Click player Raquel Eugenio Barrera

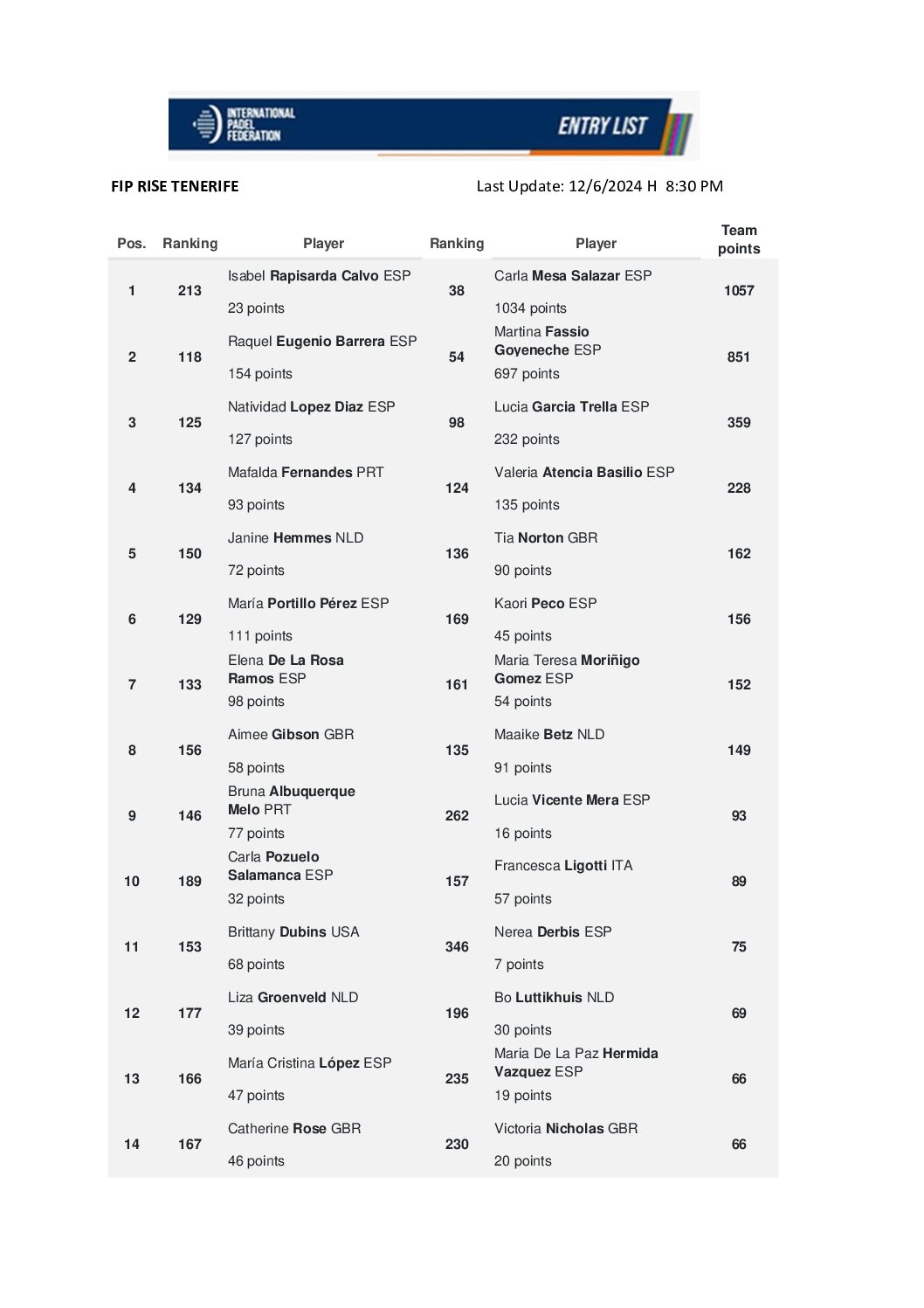click(x=322, y=342)
